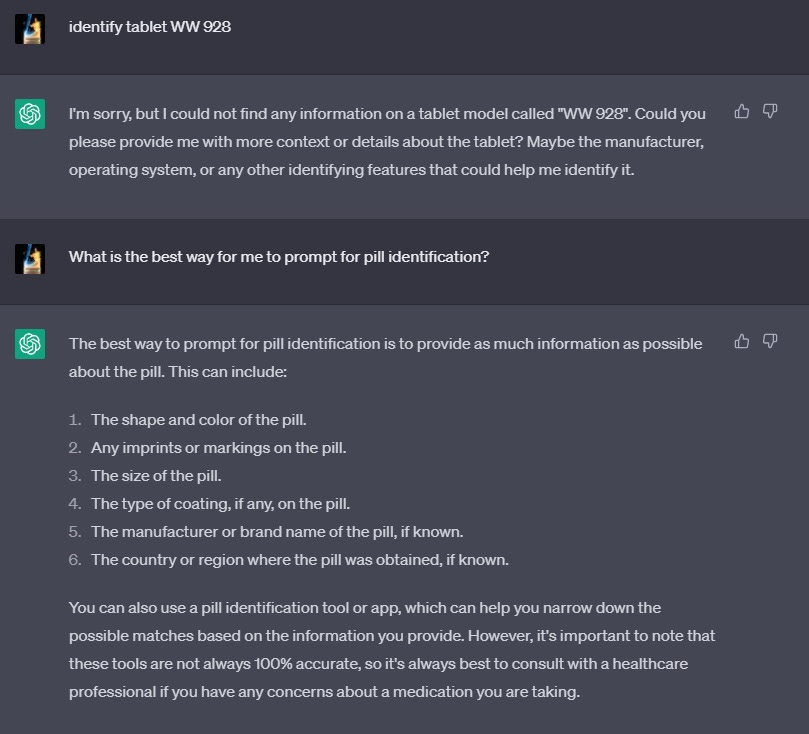The height and width of the screenshot is (734, 809).
Task: Click list item about country or region obtained
Action: point(300,560)
